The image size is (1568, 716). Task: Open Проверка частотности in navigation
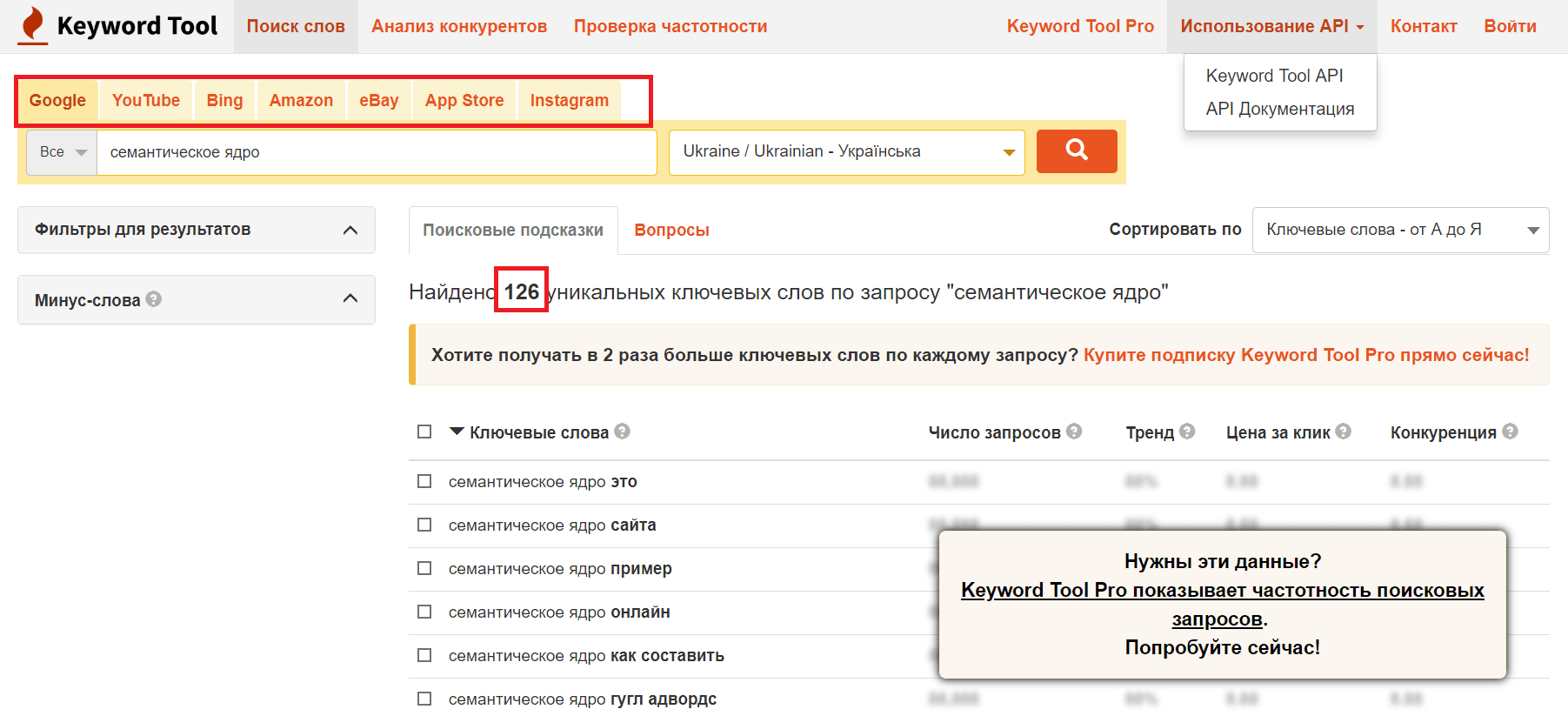click(671, 26)
